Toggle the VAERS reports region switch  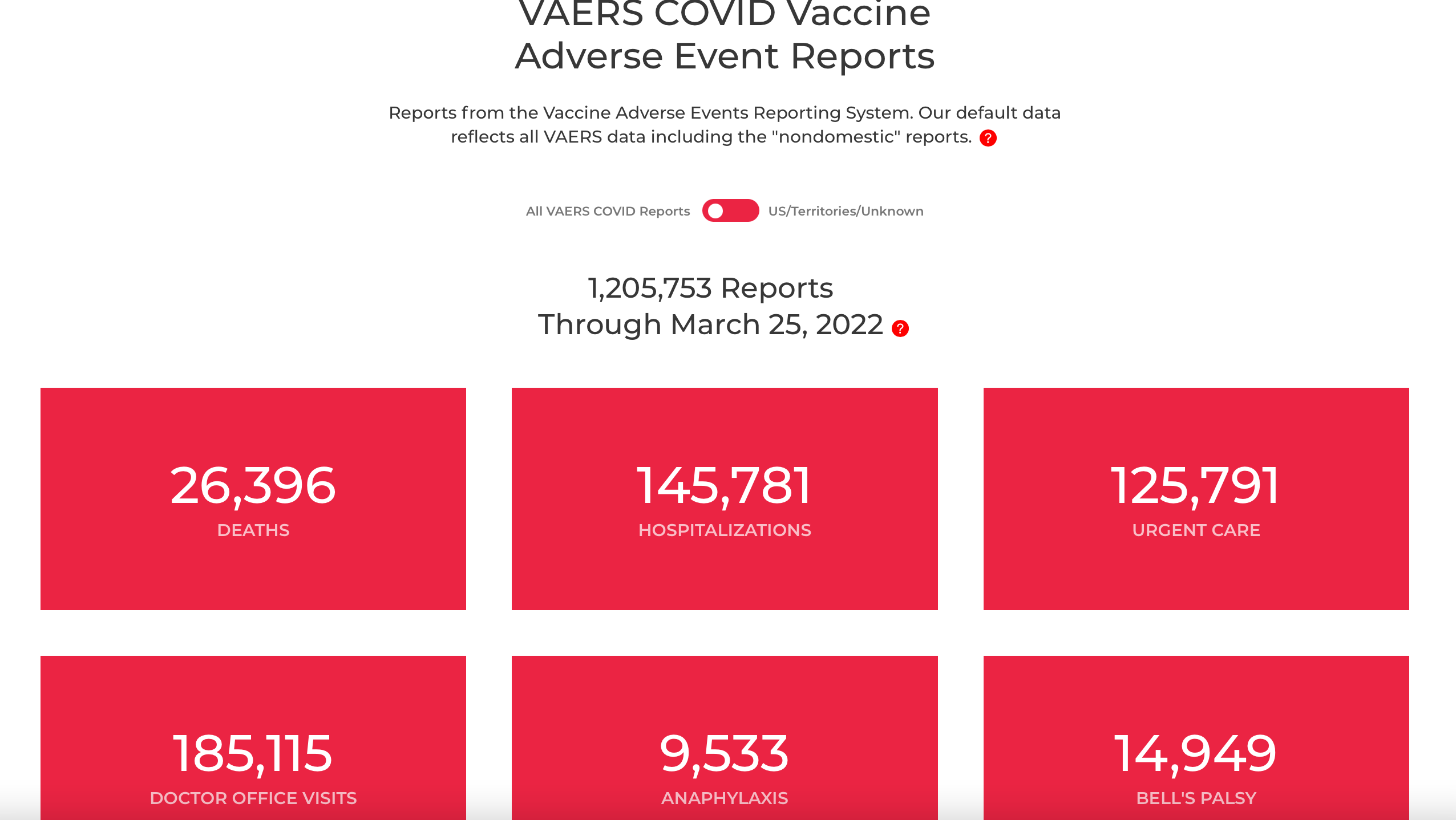coord(730,210)
